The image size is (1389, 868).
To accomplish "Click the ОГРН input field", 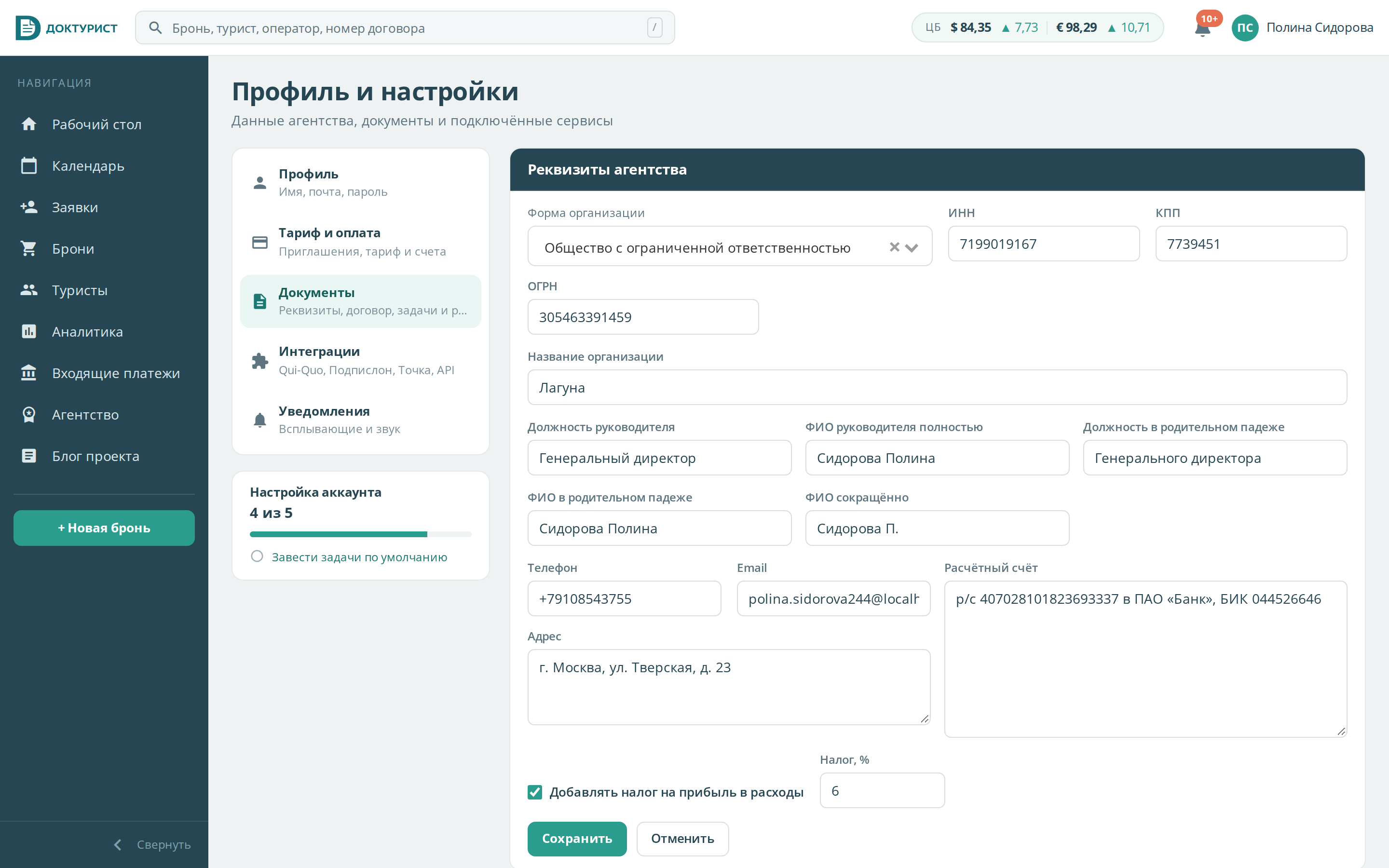I will point(643,317).
